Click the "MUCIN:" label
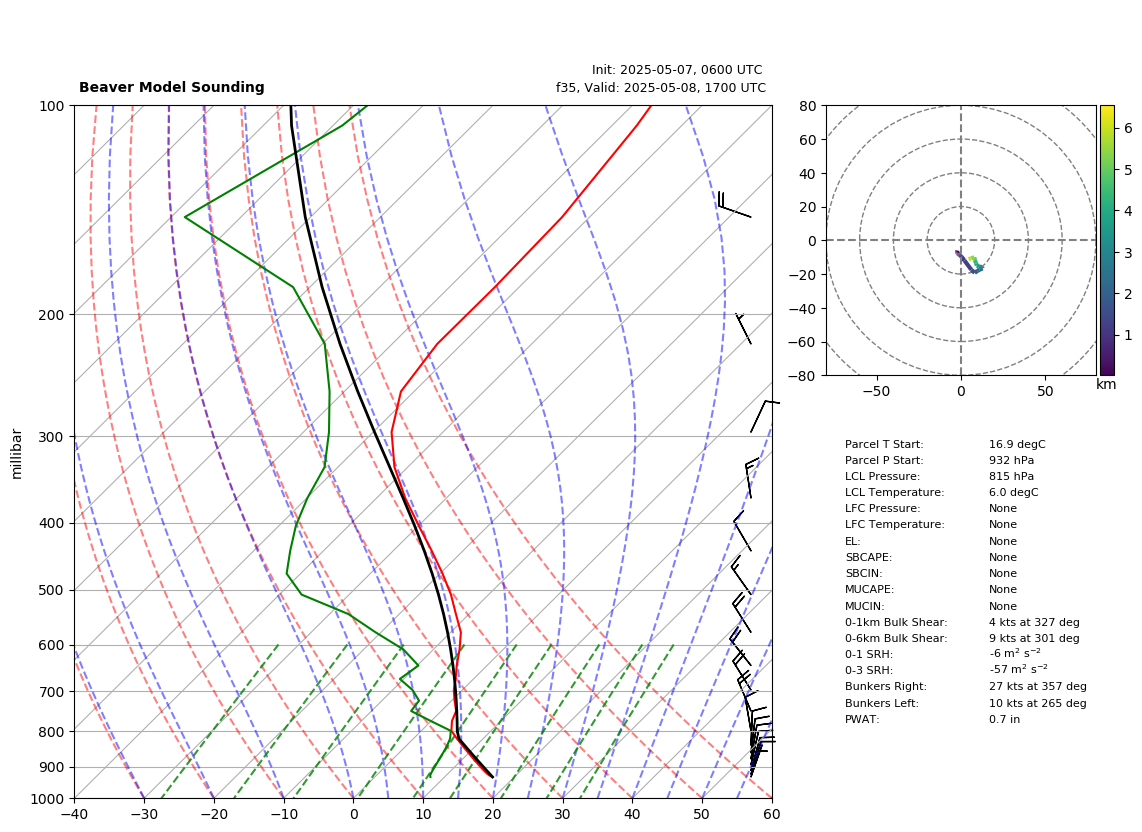 click(x=865, y=606)
